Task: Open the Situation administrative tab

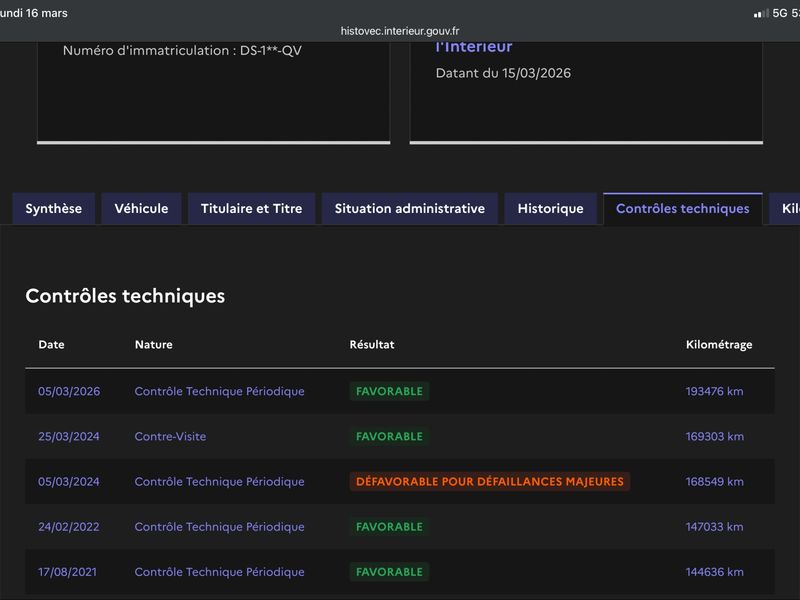Action: coord(410,209)
